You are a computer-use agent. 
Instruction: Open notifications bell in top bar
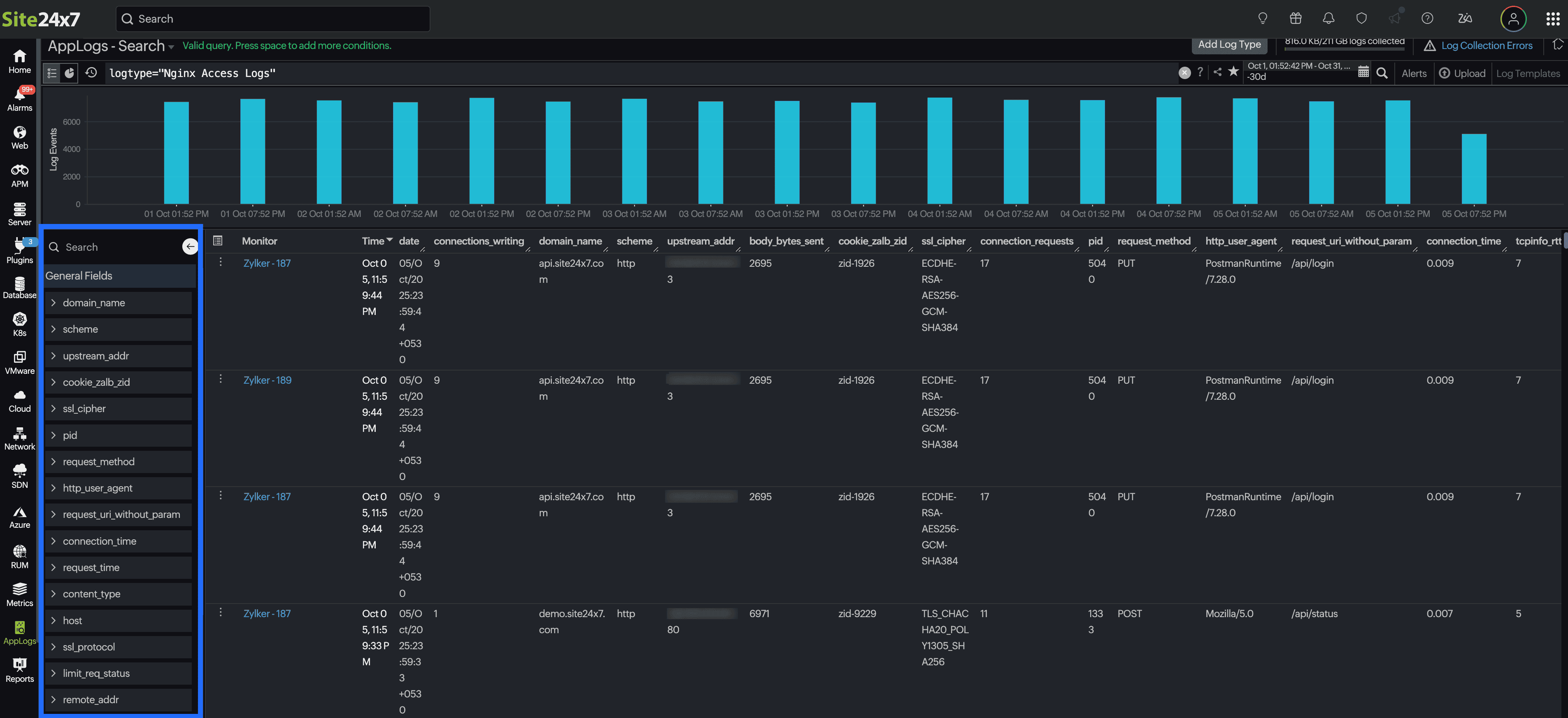point(1329,18)
